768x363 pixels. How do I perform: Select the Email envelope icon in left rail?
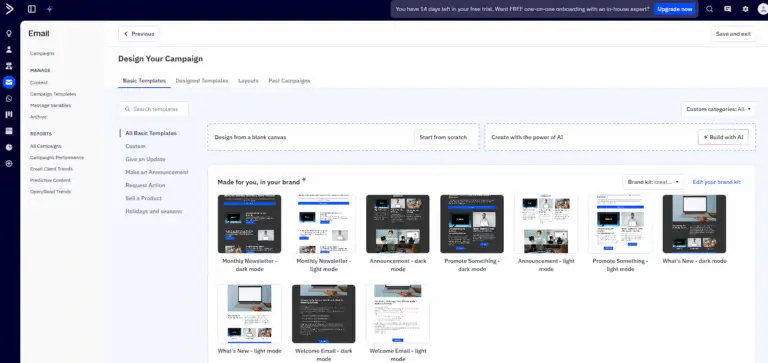click(9, 82)
